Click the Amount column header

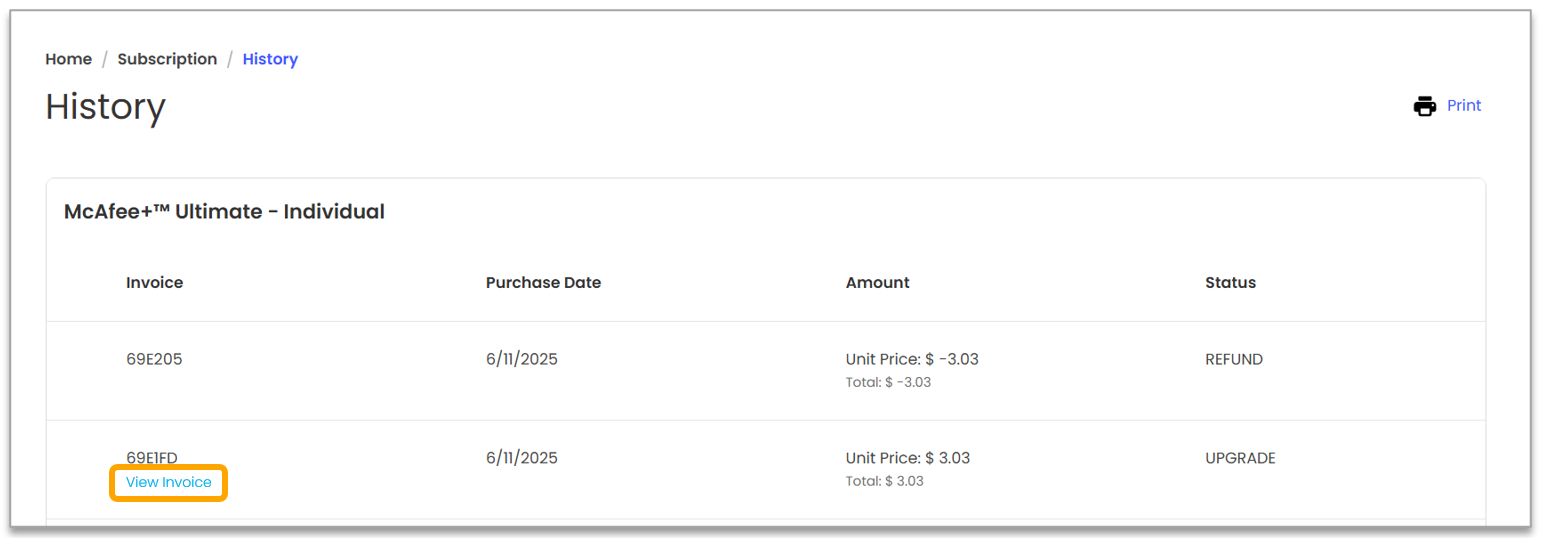pyautogui.click(x=877, y=282)
